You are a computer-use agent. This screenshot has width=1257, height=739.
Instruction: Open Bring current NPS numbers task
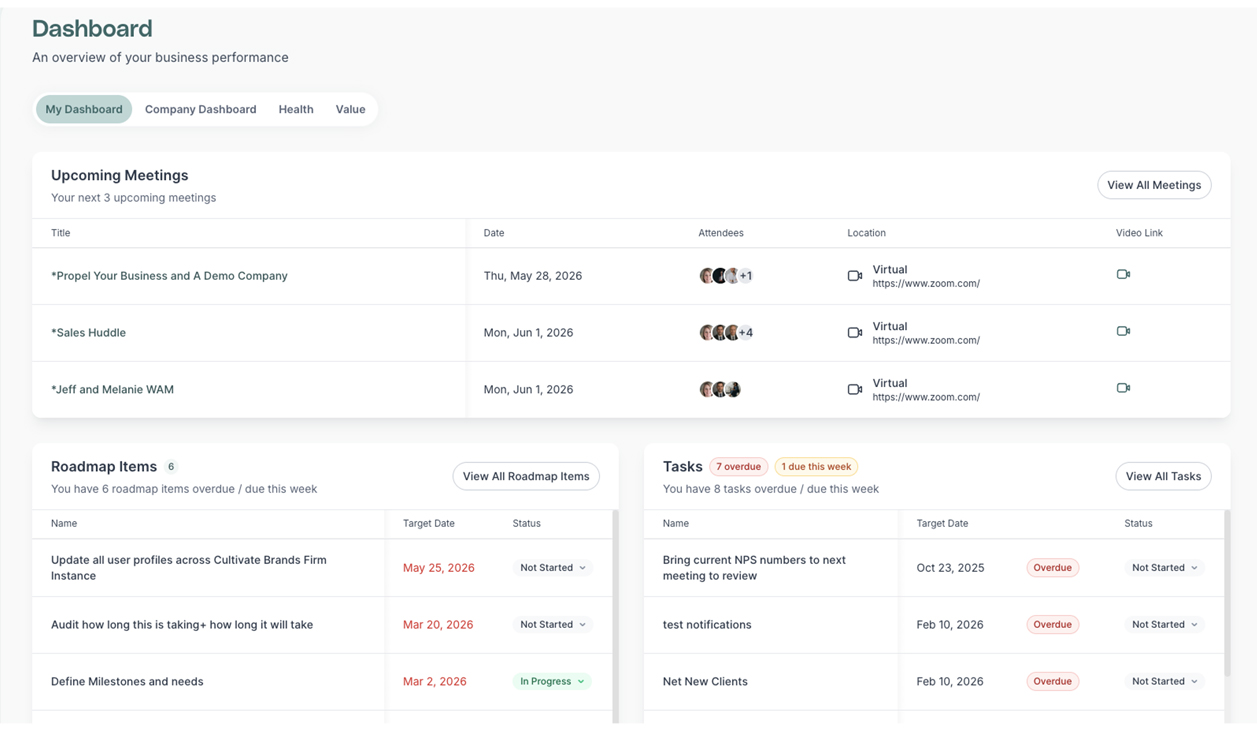pos(754,568)
